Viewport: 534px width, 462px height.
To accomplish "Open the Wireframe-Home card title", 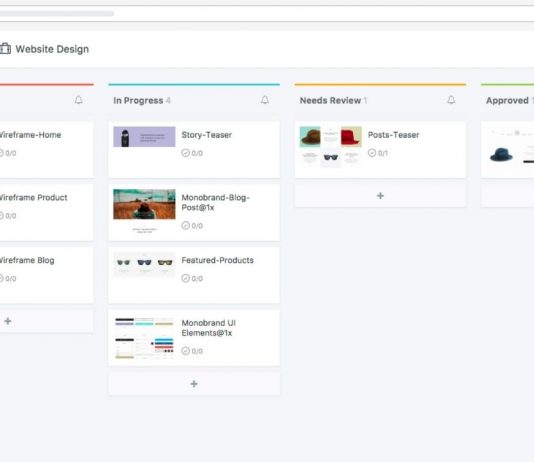I will tap(30, 135).
